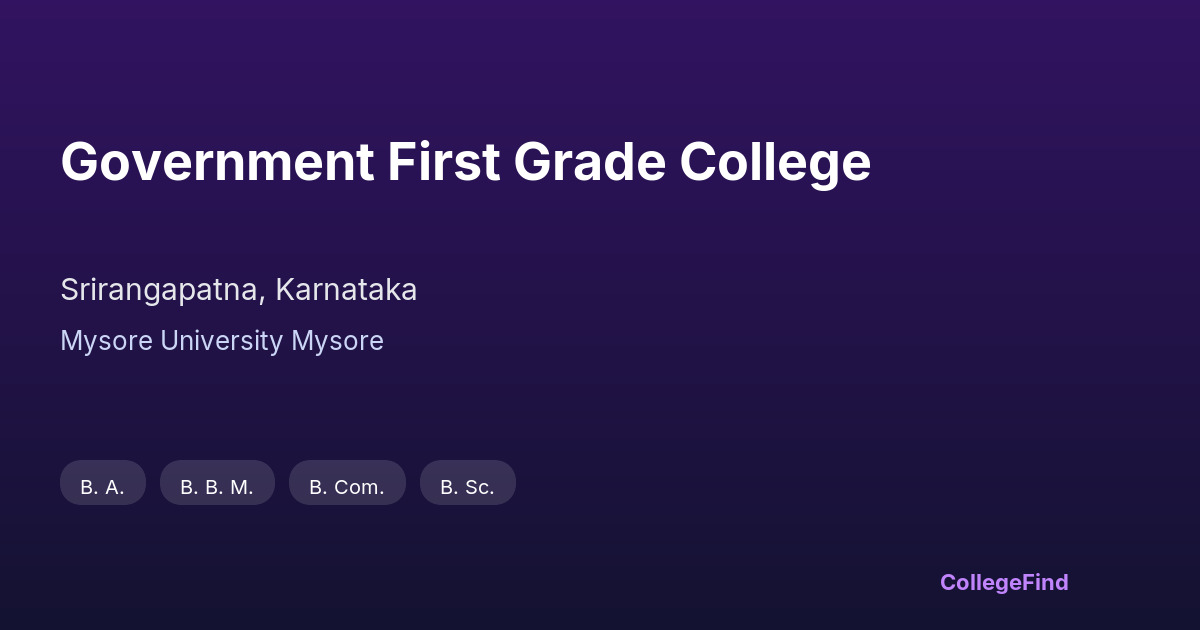Screen dimensions: 1200x630
Task: Choose the B. Com. course tag
Action: click(x=347, y=483)
